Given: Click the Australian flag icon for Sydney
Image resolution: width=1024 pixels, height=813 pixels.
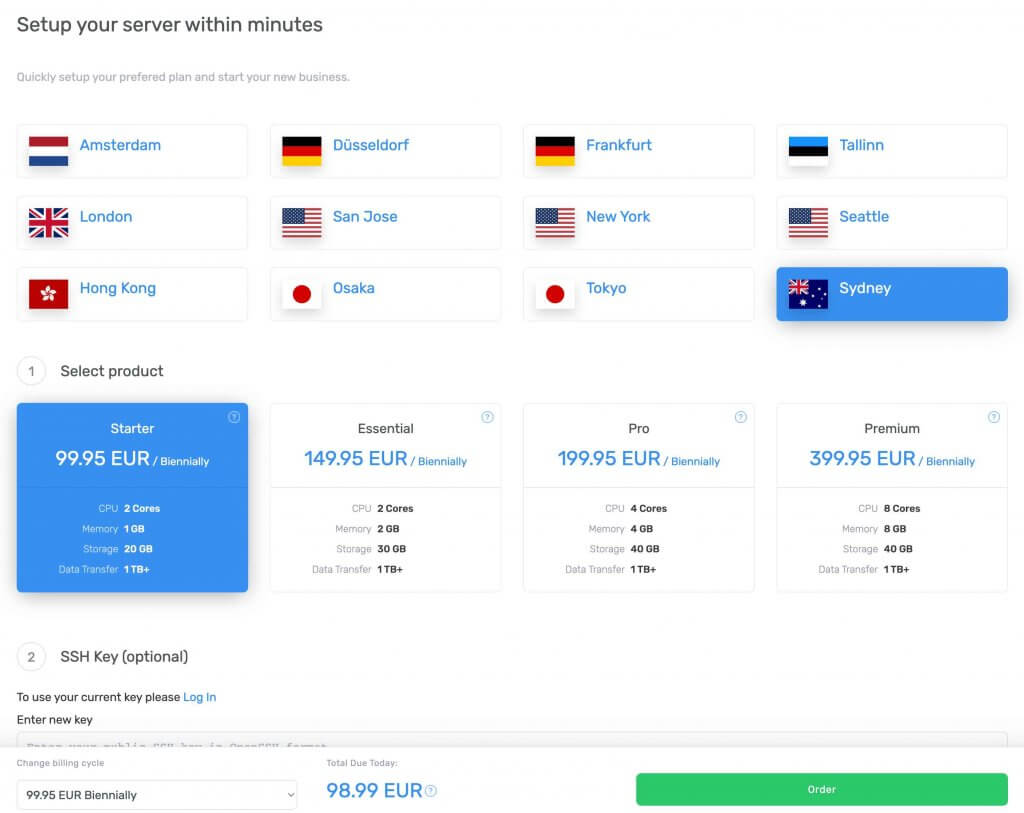Looking at the screenshot, I should (x=808, y=294).
